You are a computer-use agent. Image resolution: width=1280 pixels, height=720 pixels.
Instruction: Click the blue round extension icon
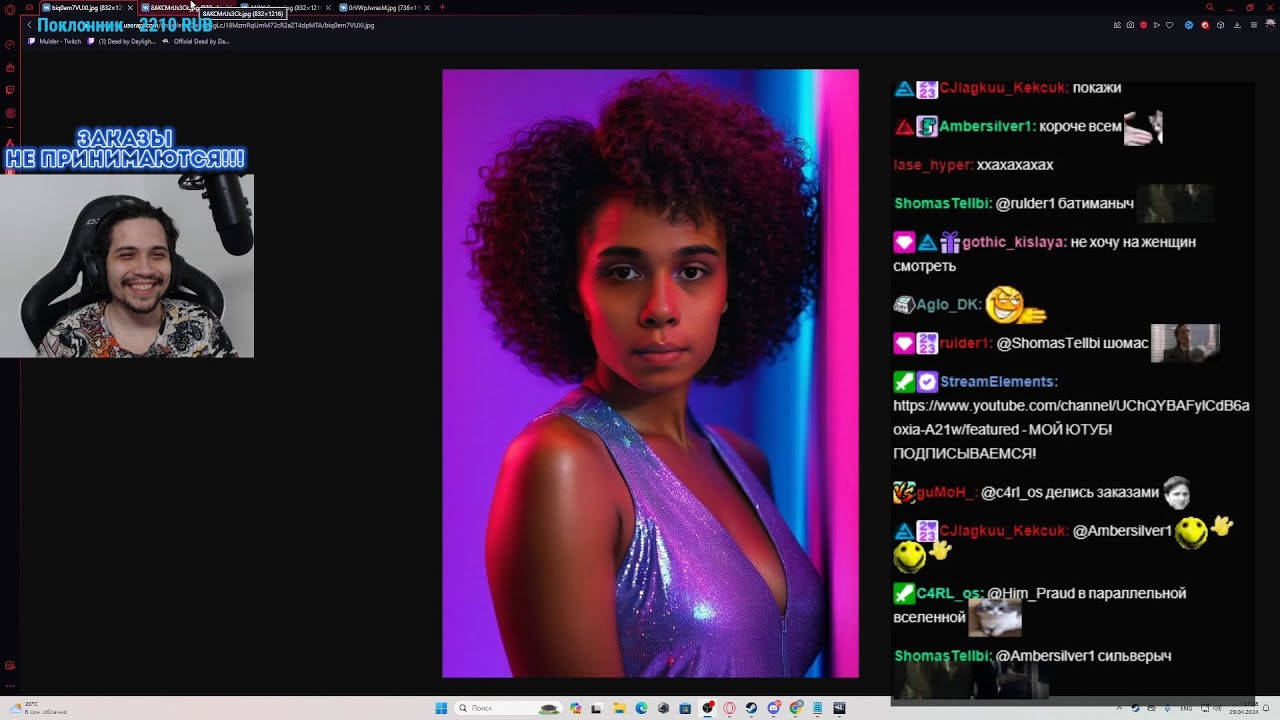[x=1189, y=25]
